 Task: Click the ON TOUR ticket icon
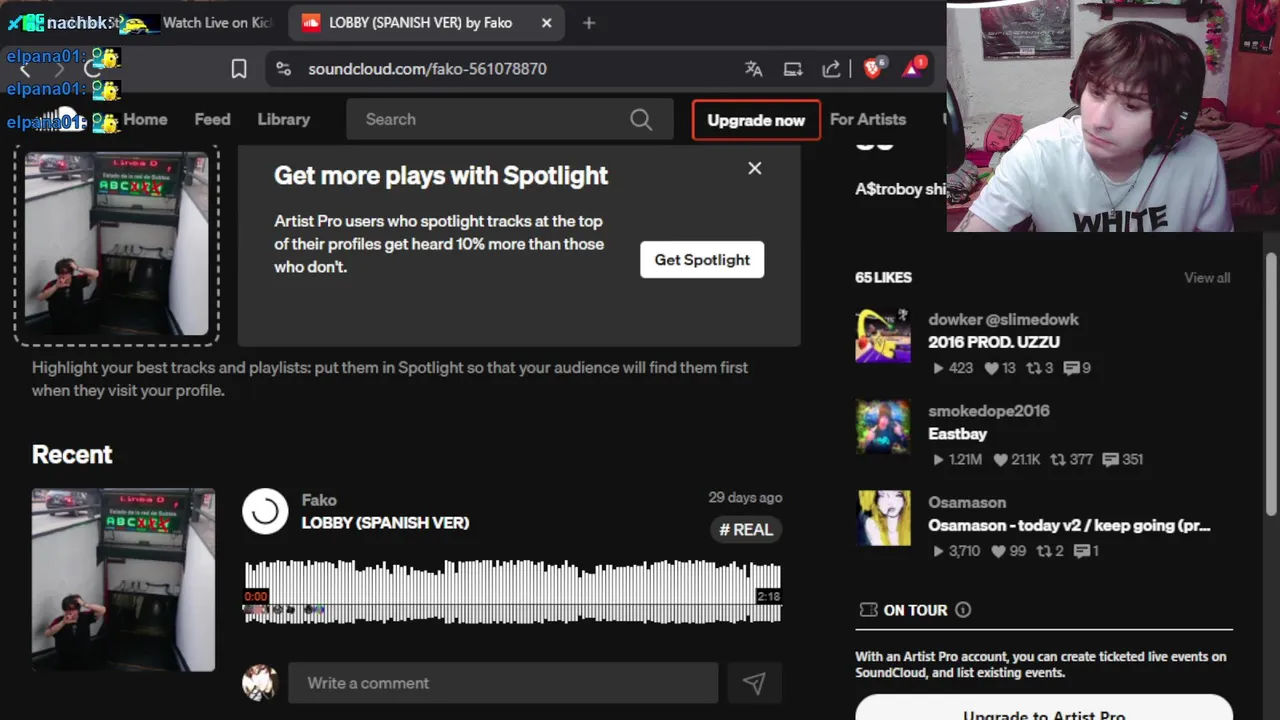(867, 610)
